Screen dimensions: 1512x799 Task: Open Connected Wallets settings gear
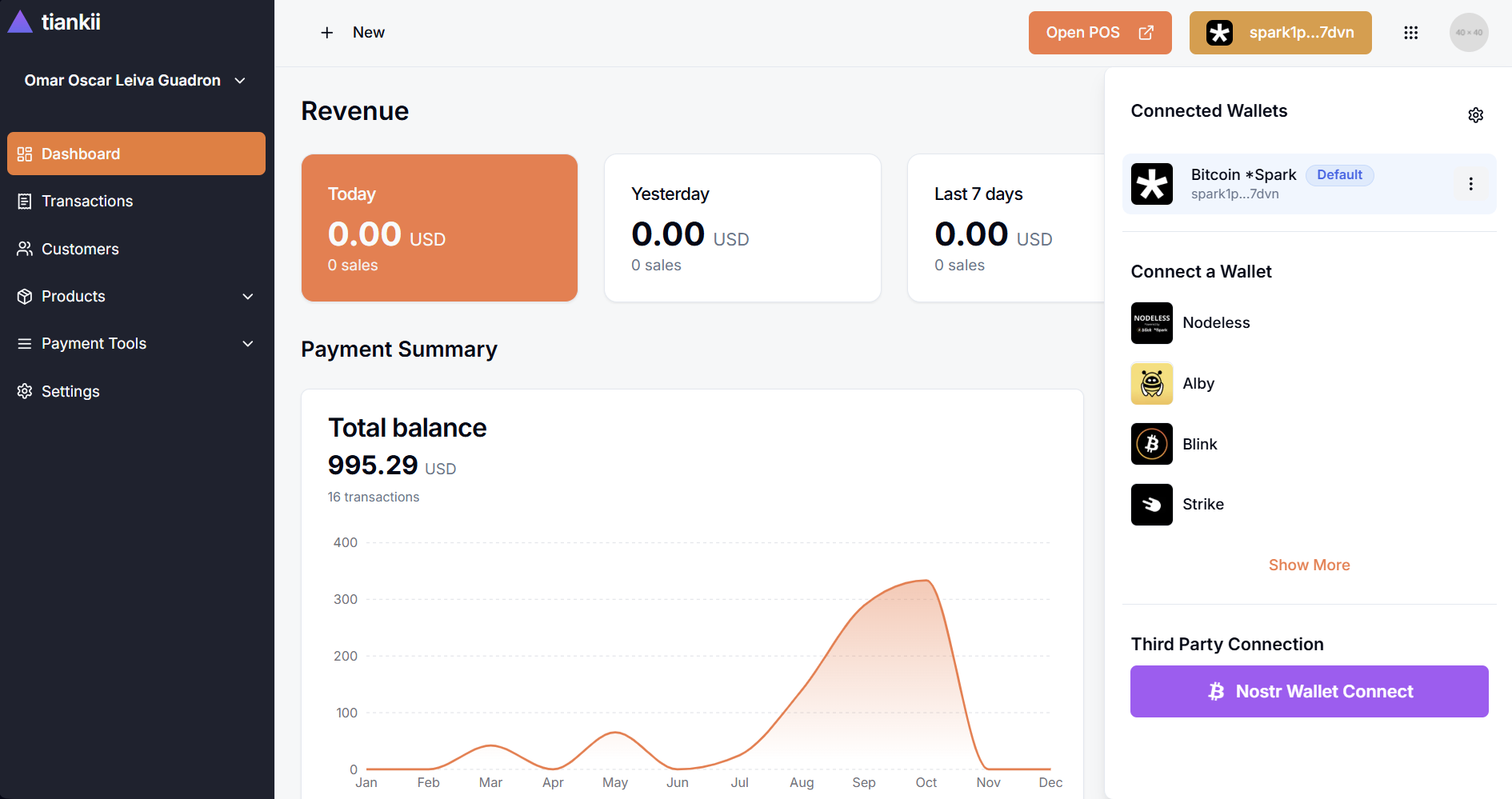click(x=1475, y=115)
